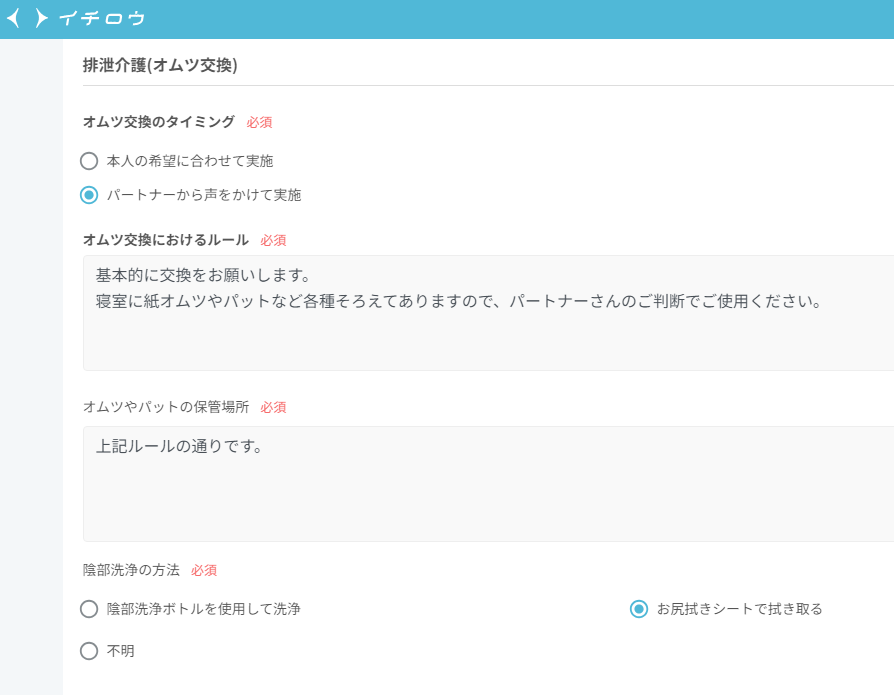Click the オムツ交換におけるルール label
The height and width of the screenshot is (695, 894).
click(166, 240)
